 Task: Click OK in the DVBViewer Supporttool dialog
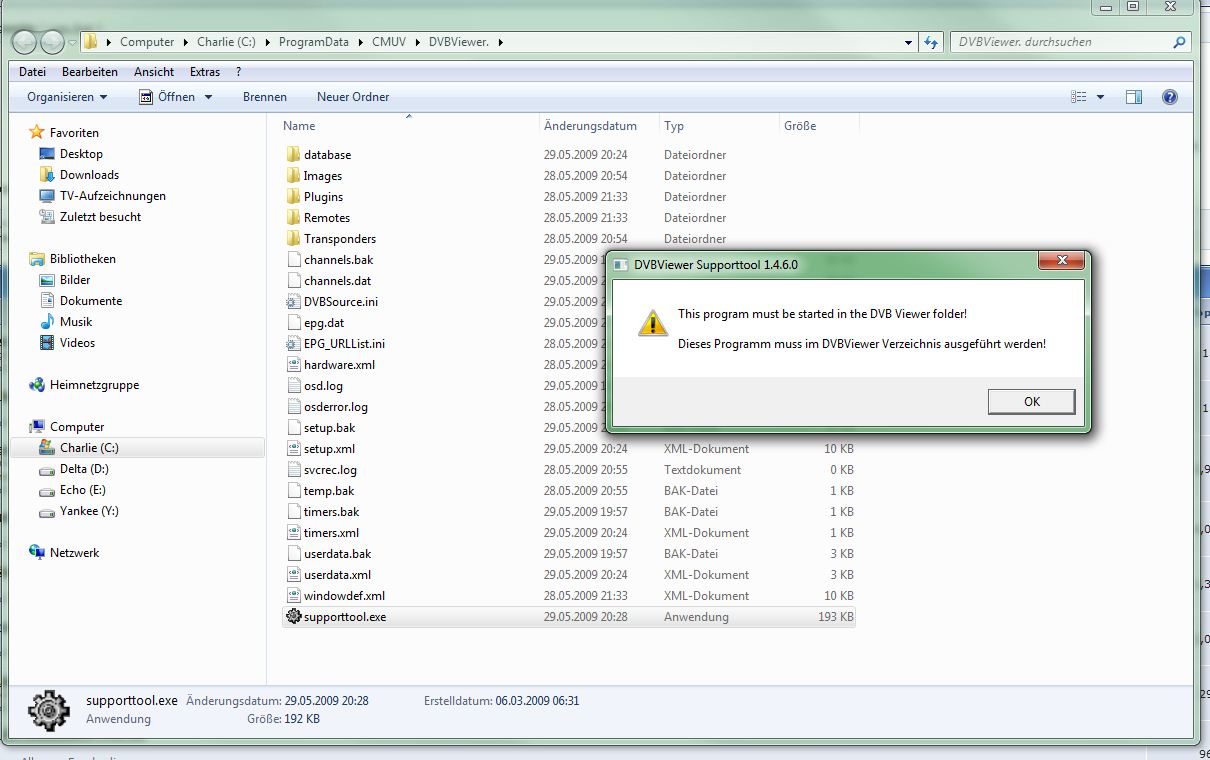(1031, 401)
